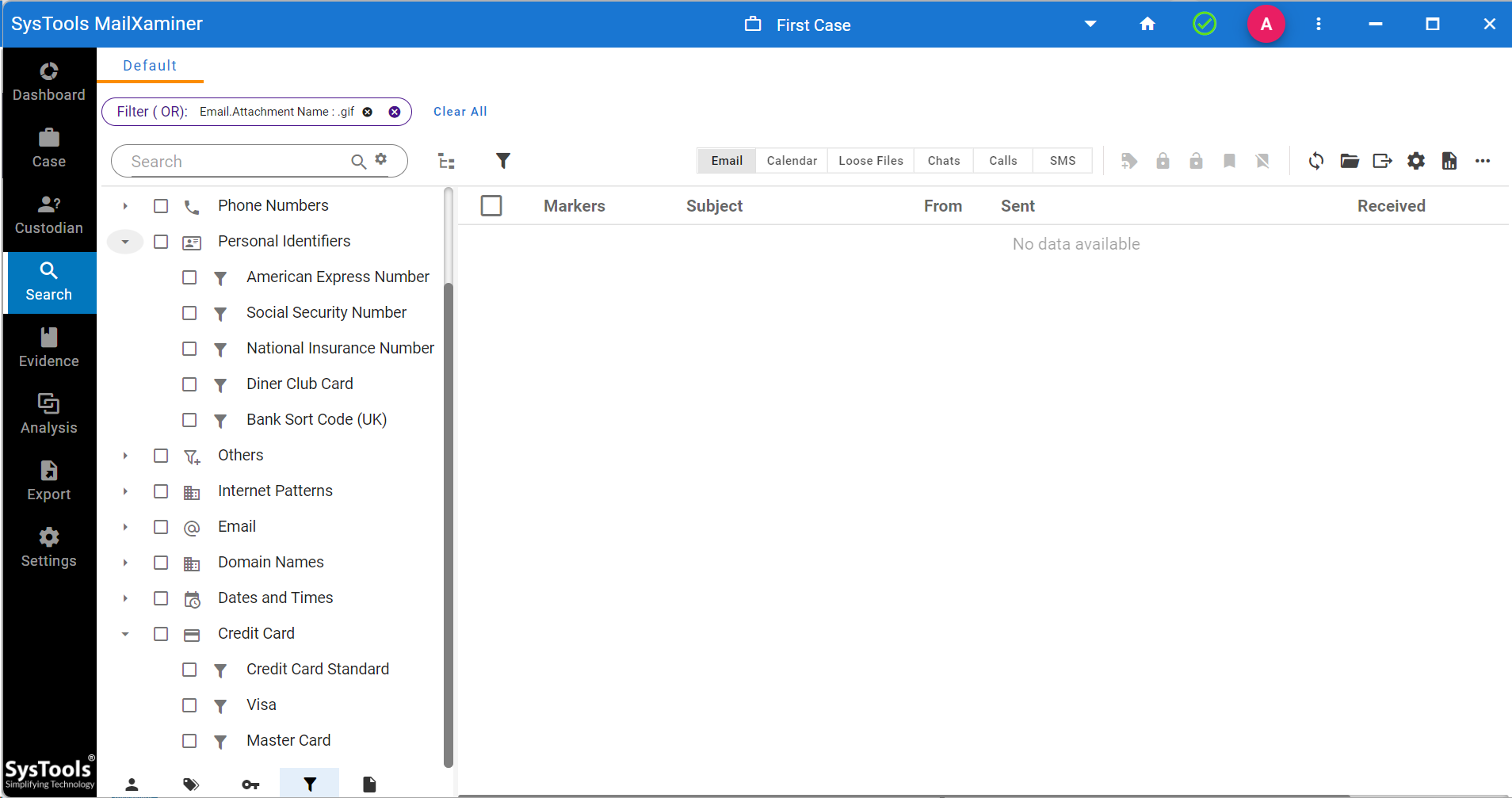Open the First Case dropdown arrow
1512x798 pixels.
[1090, 25]
